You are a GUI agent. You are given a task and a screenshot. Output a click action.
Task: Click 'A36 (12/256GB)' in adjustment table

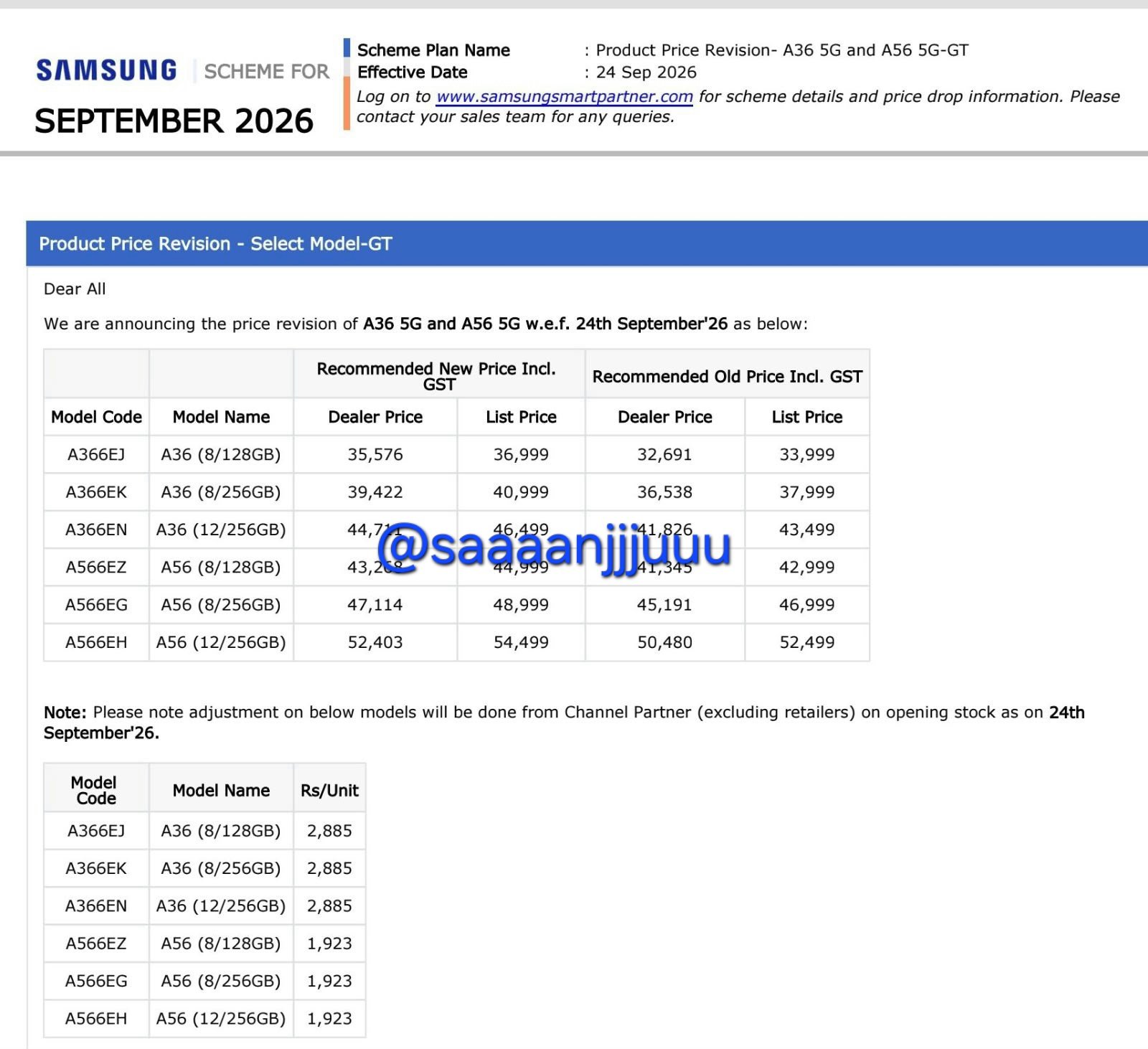click(x=221, y=906)
